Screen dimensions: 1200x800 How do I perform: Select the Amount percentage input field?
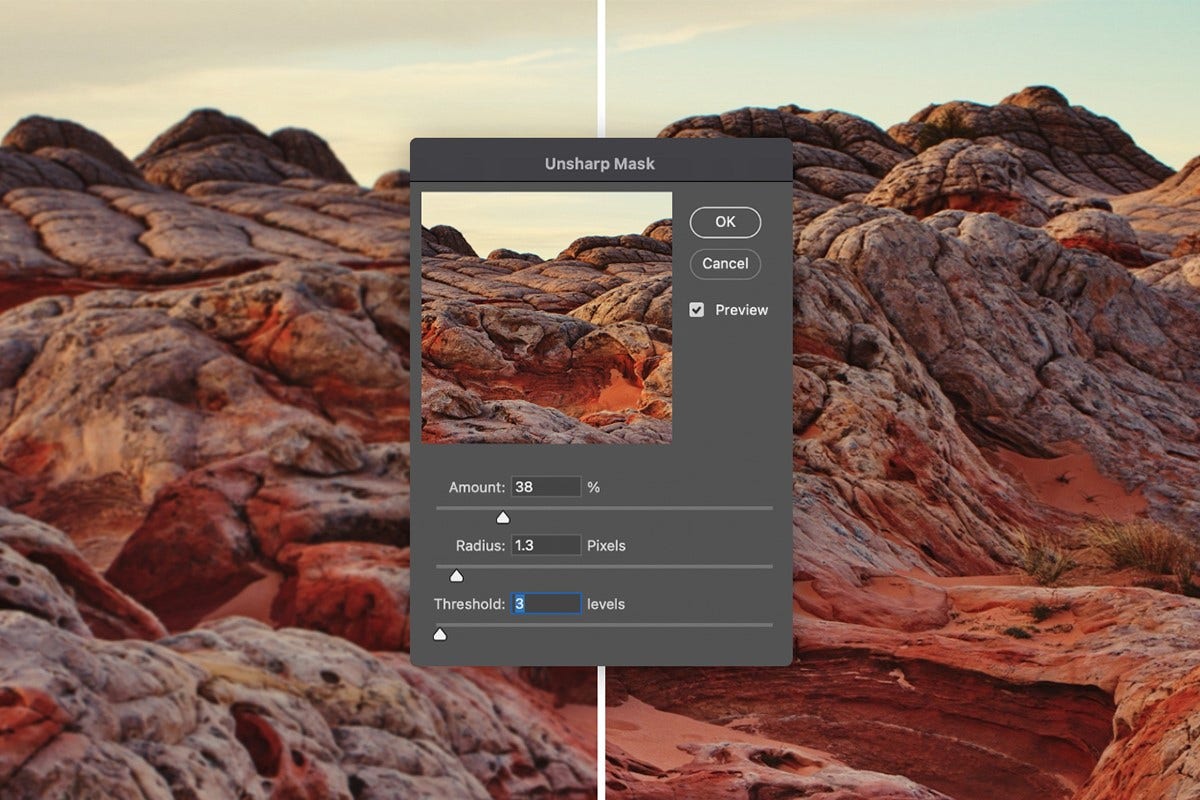coord(545,486)
